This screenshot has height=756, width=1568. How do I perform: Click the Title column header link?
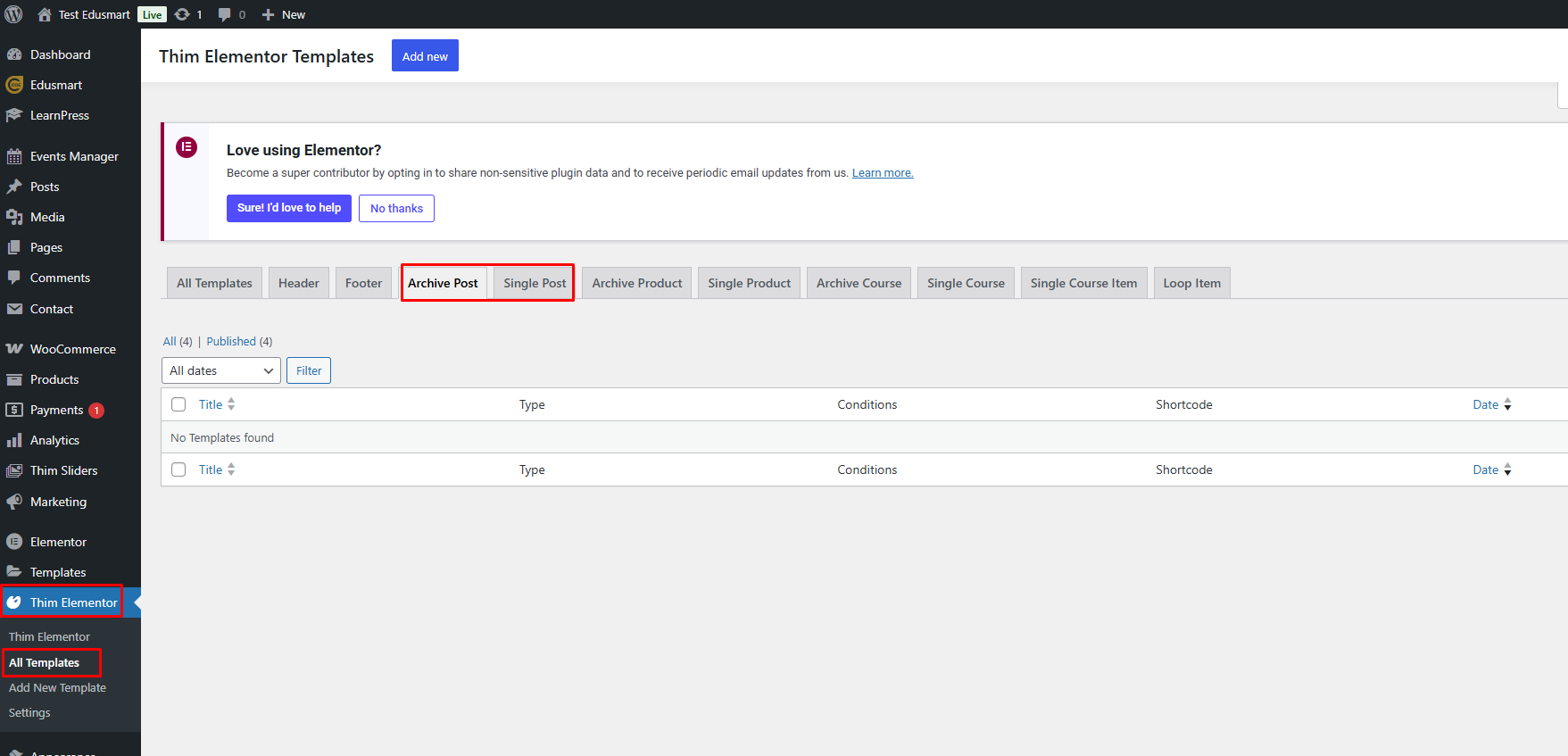tap(211, 404)
